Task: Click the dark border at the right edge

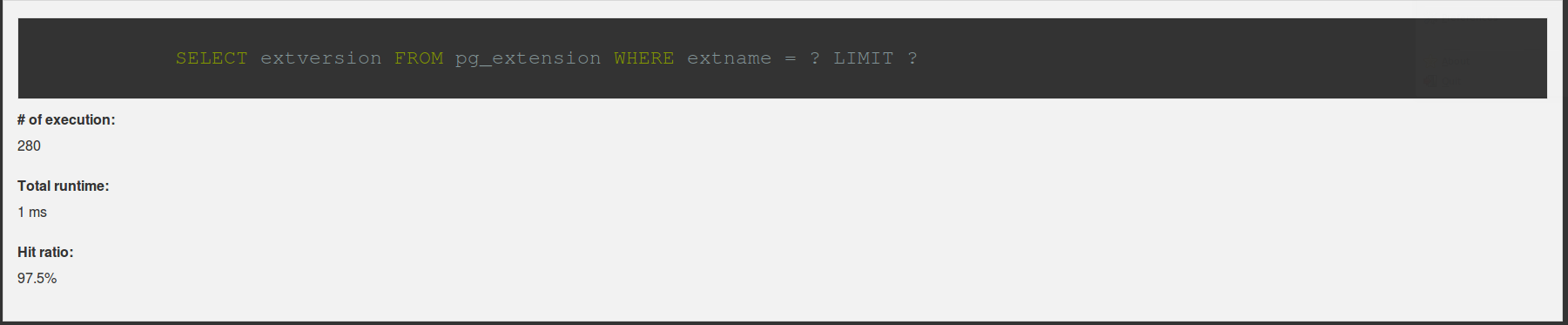Action: (1565, 162)
